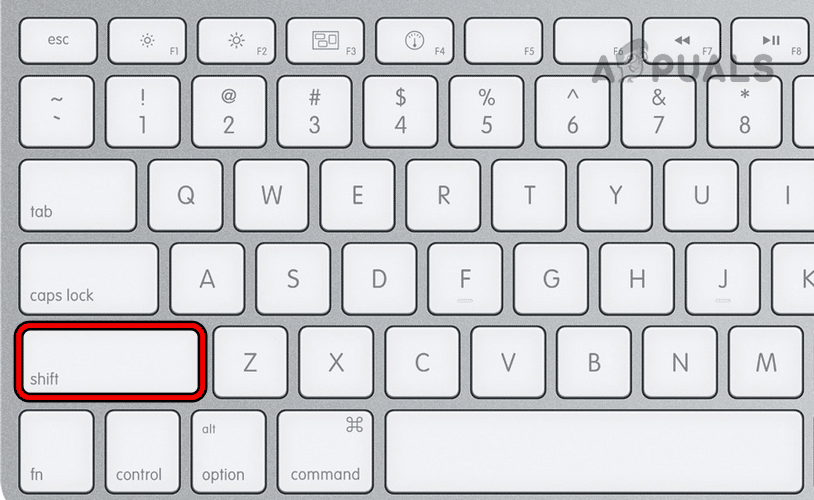The width and height of the screenshot is (814, 500).
Task: Click the tilde key
Action: pyautogui.click(x=57, y=112)
